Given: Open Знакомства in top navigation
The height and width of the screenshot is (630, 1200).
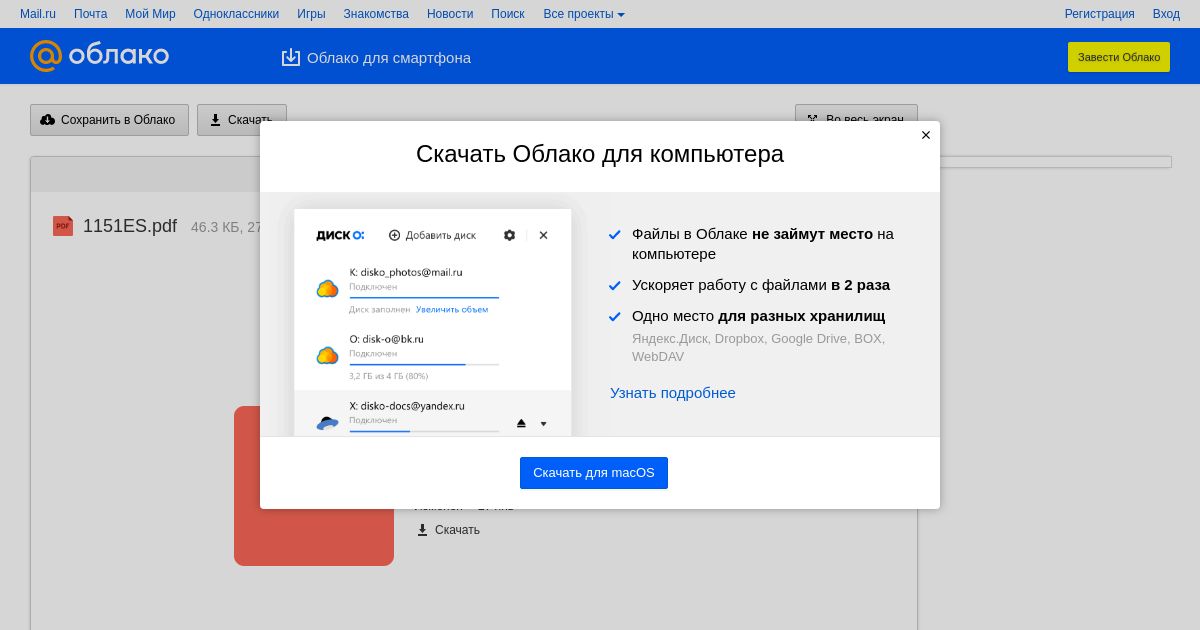Looking at the screenshot, I should click(x=376, y=14).
